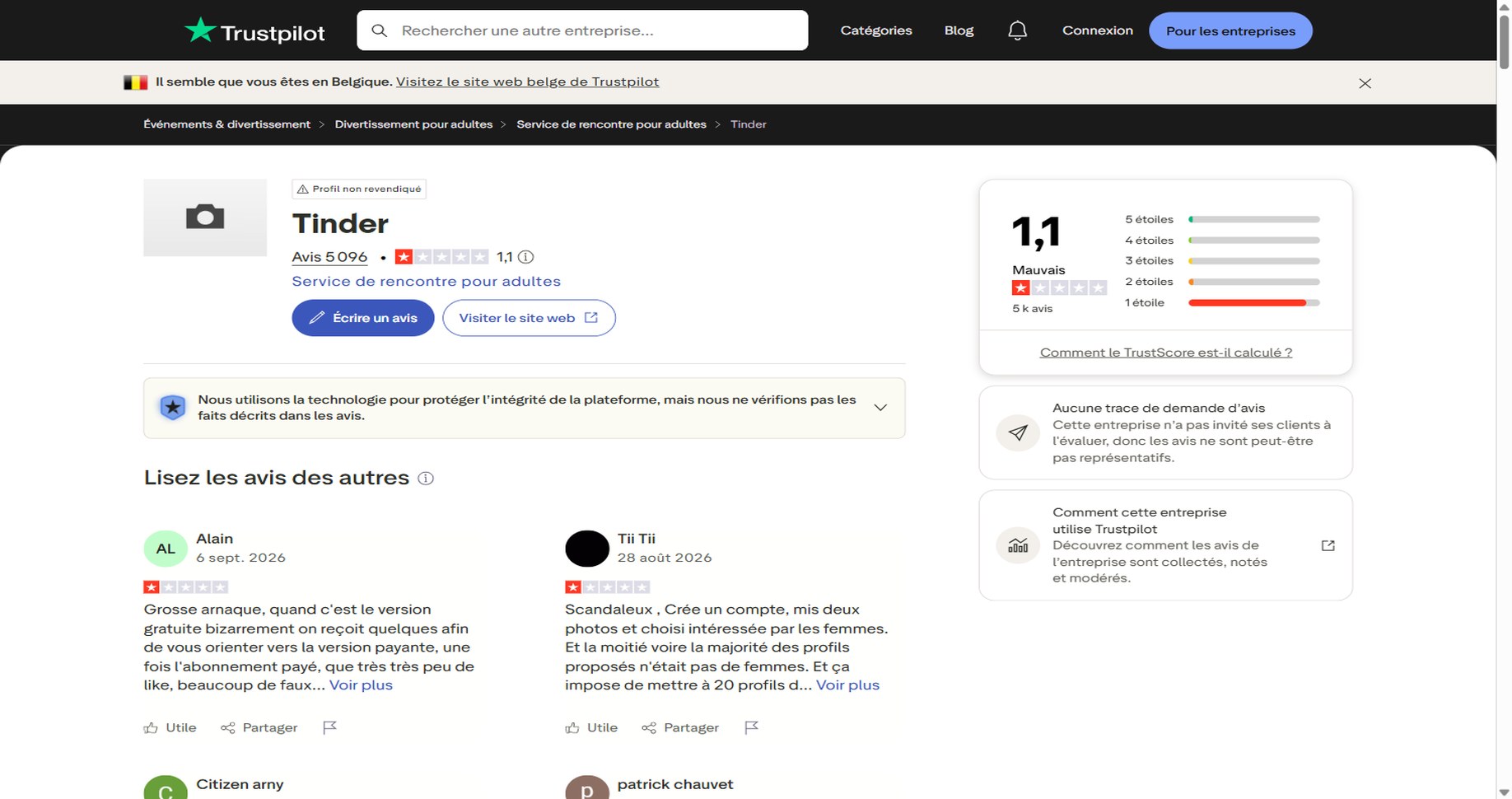Open Avis 5 096 reviews link

coord(329,257)
